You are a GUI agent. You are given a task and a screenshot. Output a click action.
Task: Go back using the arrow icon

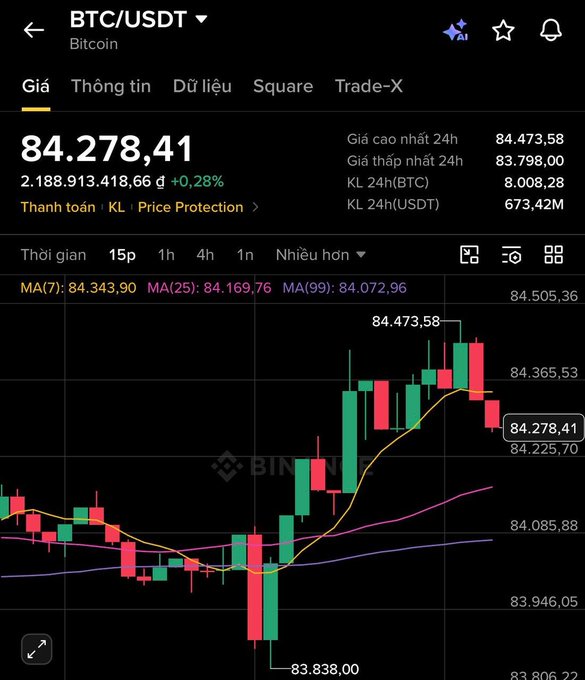(34, 30)
